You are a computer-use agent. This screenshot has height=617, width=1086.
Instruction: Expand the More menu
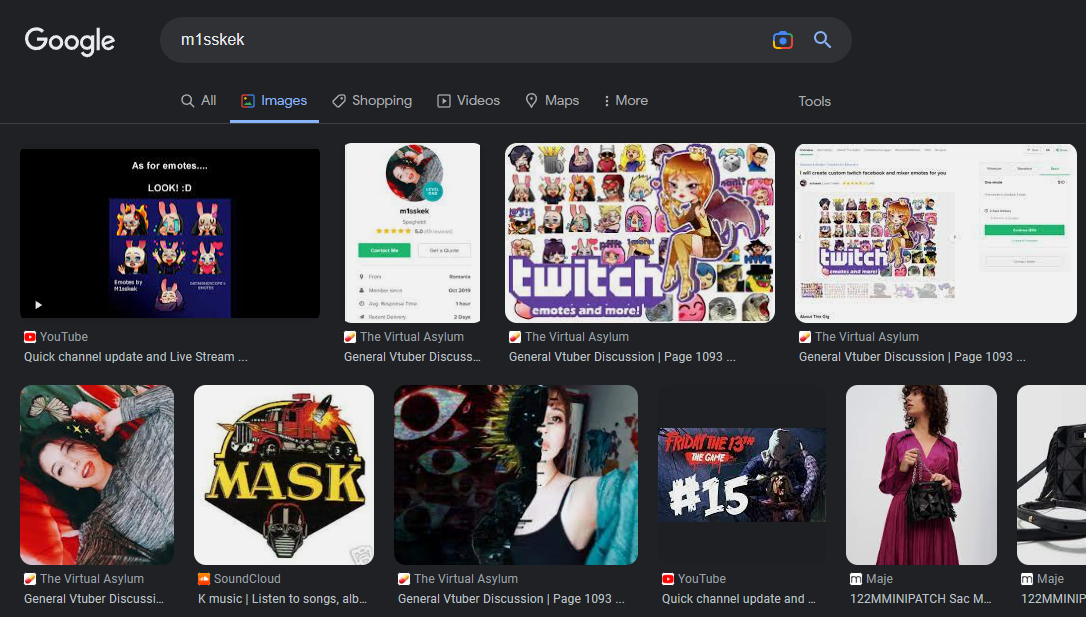(x=625, y=100)
